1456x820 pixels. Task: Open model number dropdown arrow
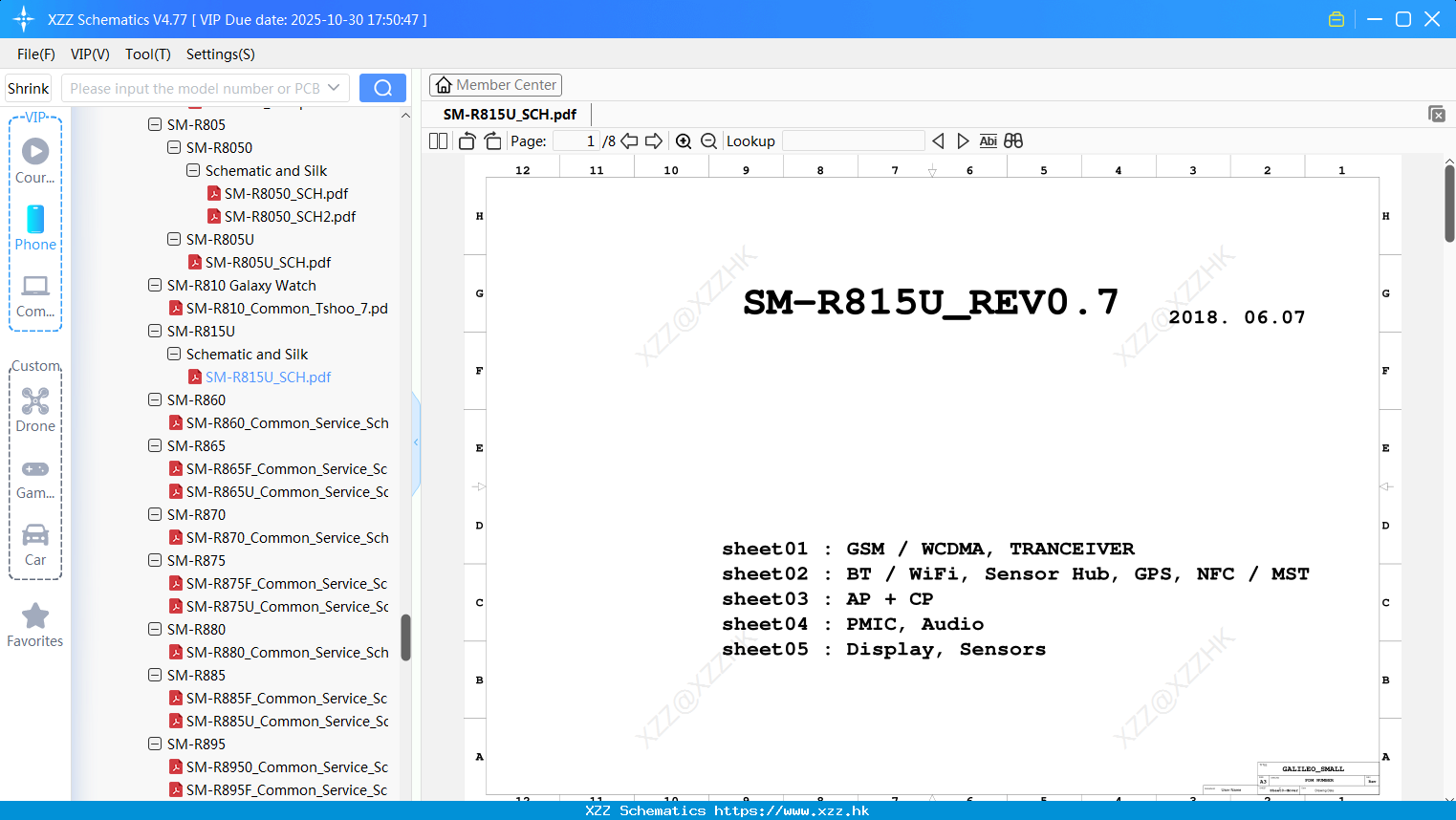click(x=334, y=88)
